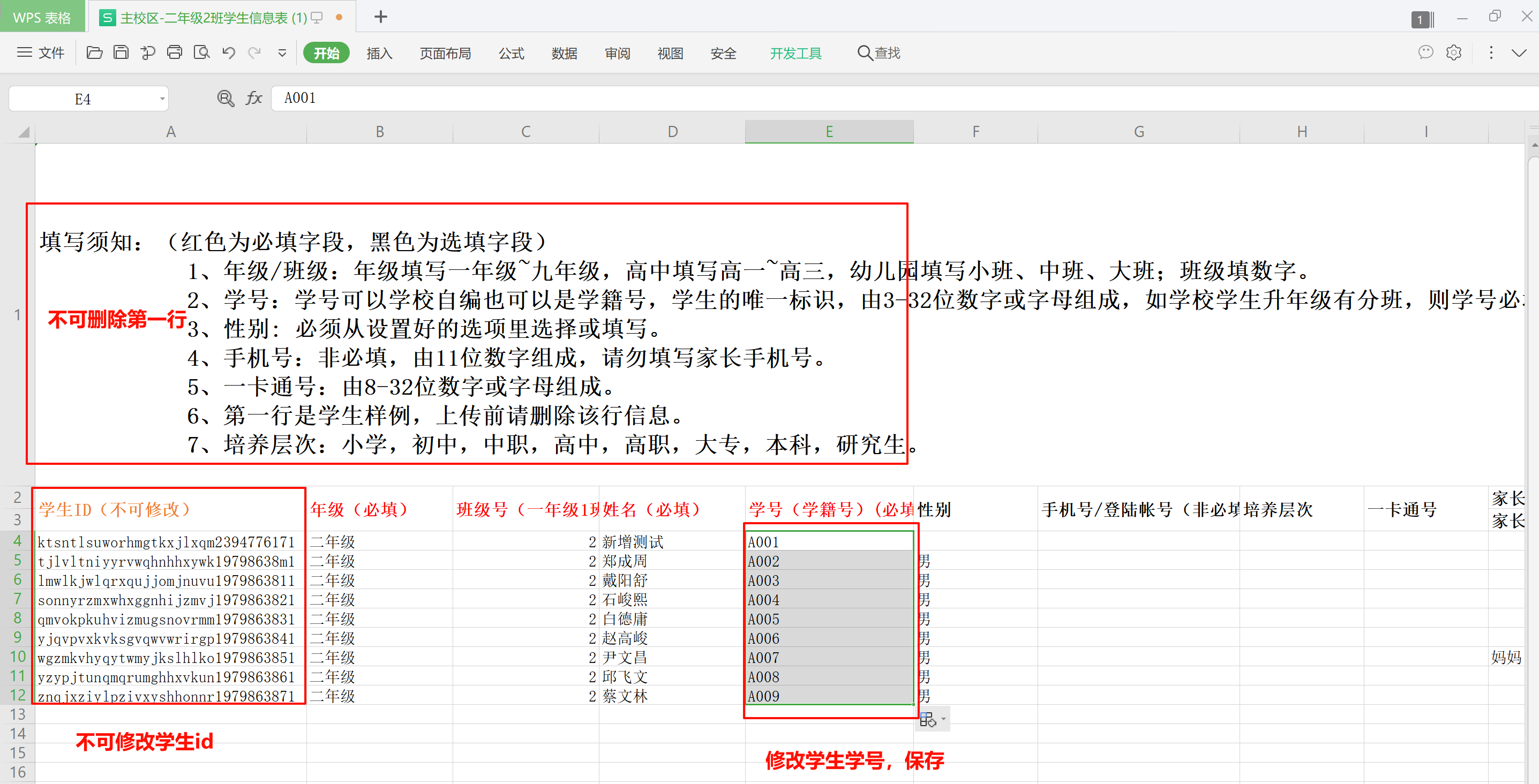The image size is (1539, 784).
Task: Expand the quick access toolbar dropdown
Action: point(283,53)
